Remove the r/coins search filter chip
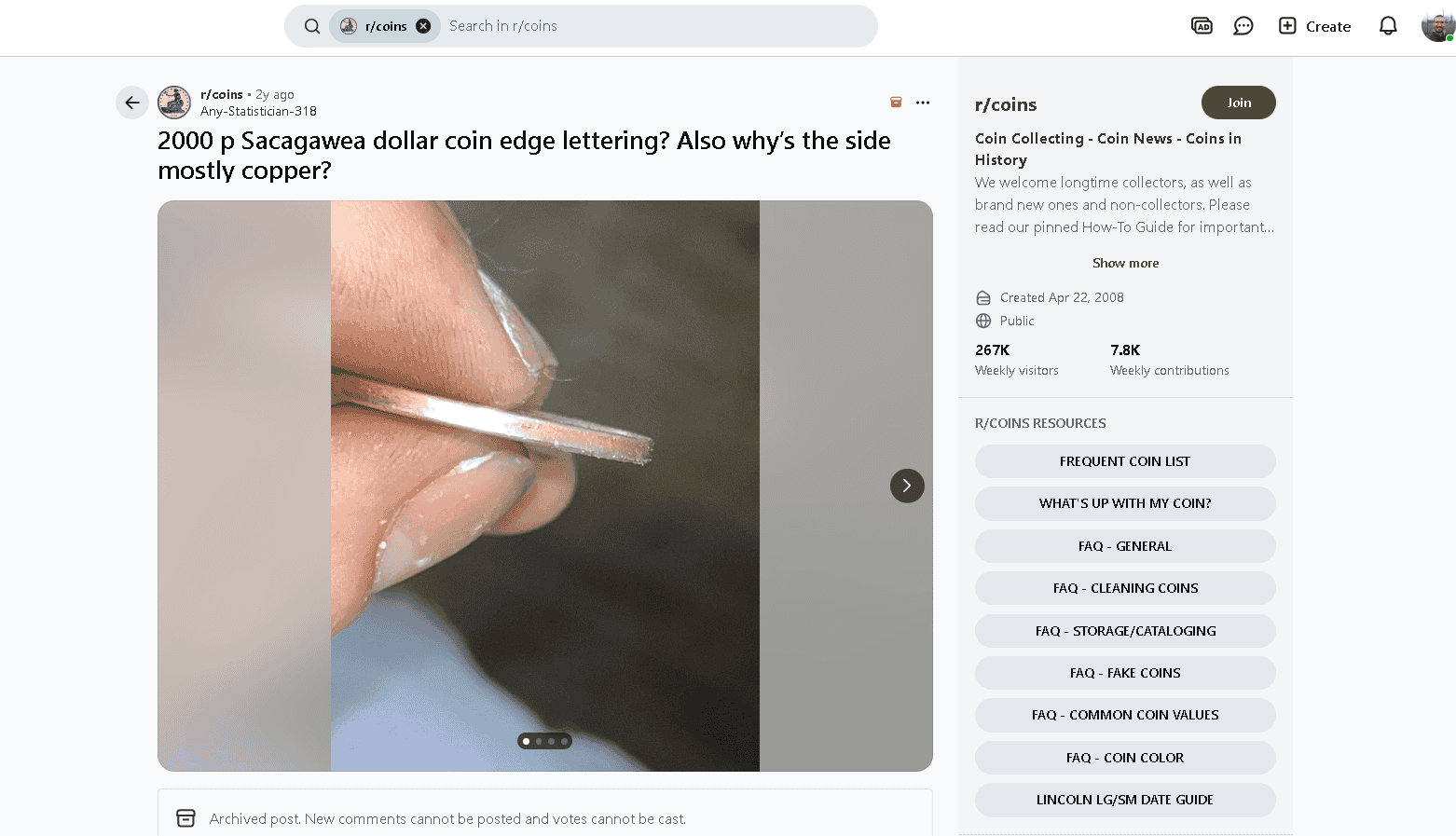The width and height of the screenshot is (1456, 836). 423,26
